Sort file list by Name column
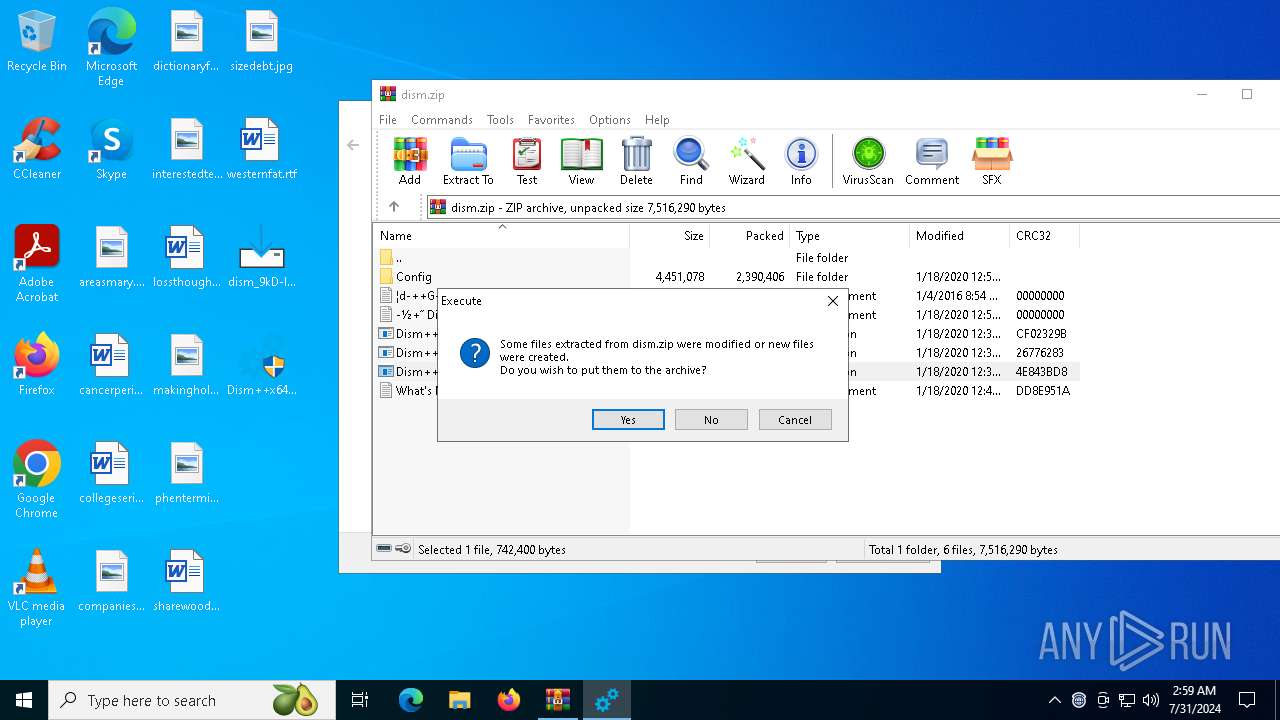The height and width of the screenshot is (720, 1280). tap(502, 236)
